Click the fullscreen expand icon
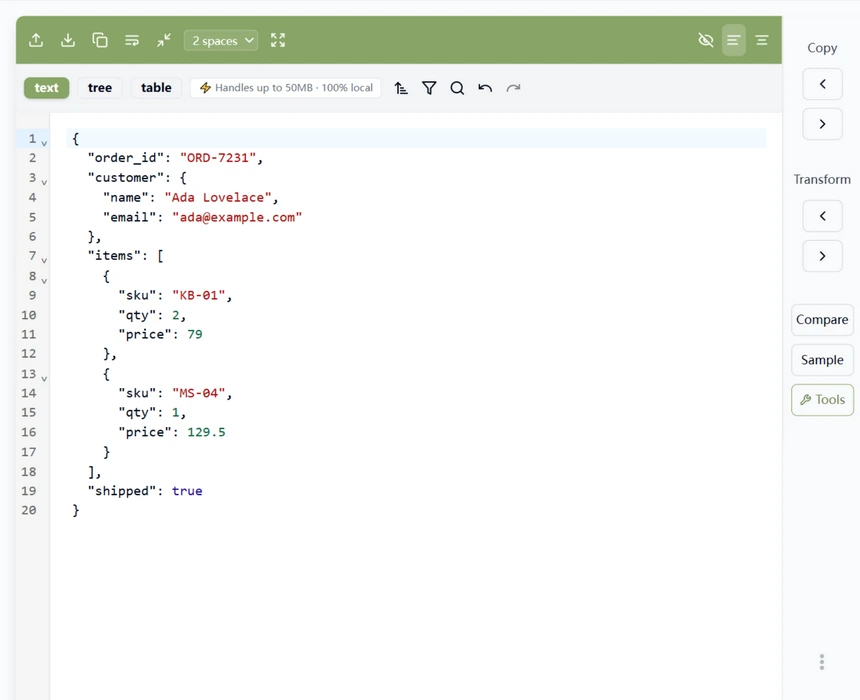The width and height of the screenshot is (860, 700). click(278, 40)
